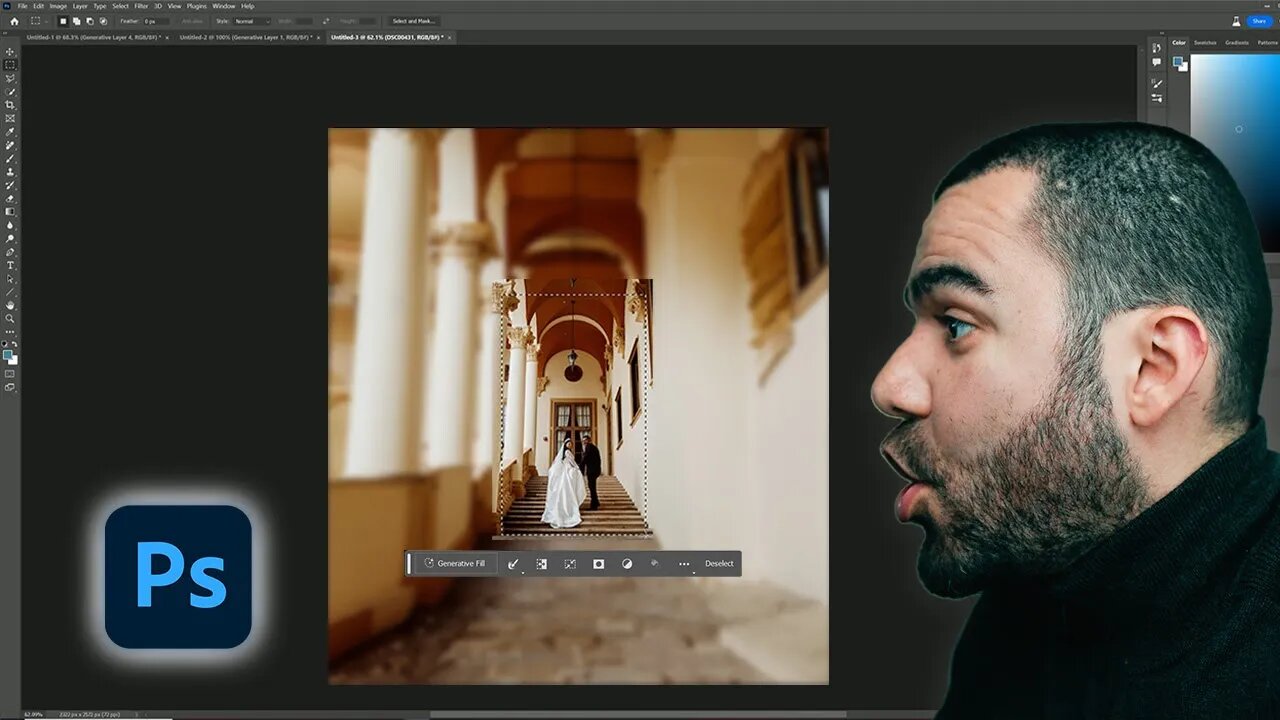1280x720 pixels.
Task: Open the Select menu
Action: click(120, 6)
